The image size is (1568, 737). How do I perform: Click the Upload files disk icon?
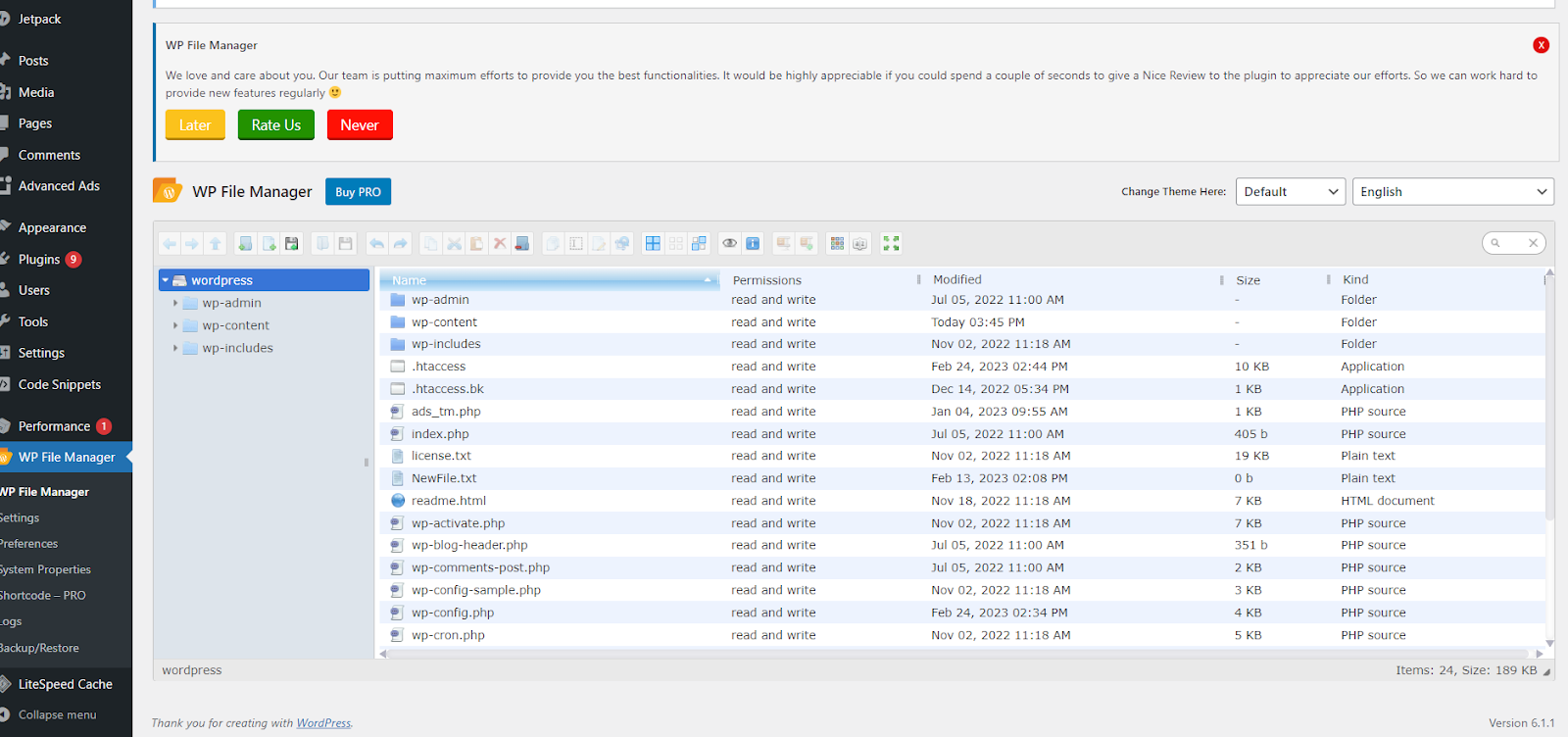click(x=292, y=243)
